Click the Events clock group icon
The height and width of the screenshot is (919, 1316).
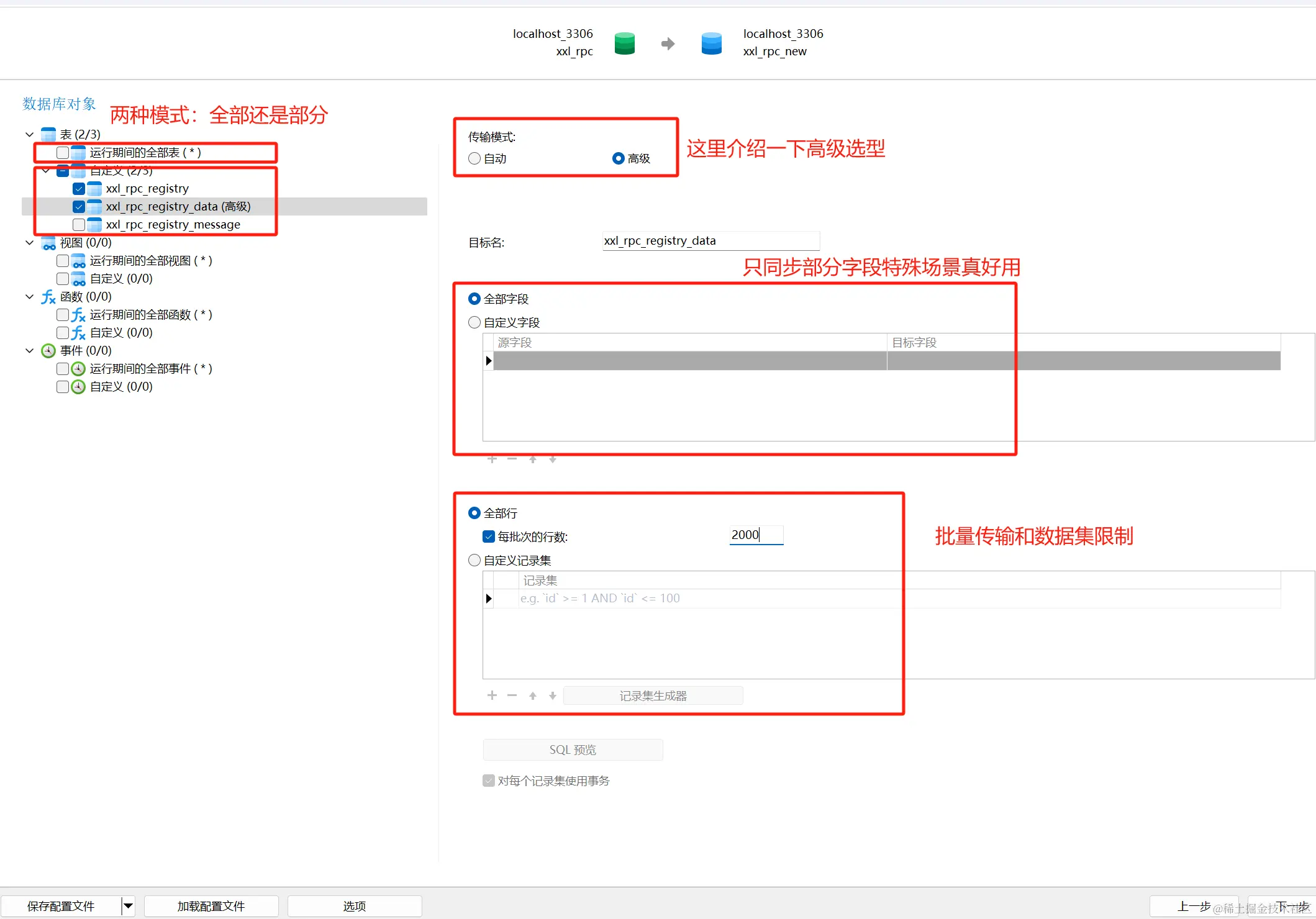[x=48, y=351]
